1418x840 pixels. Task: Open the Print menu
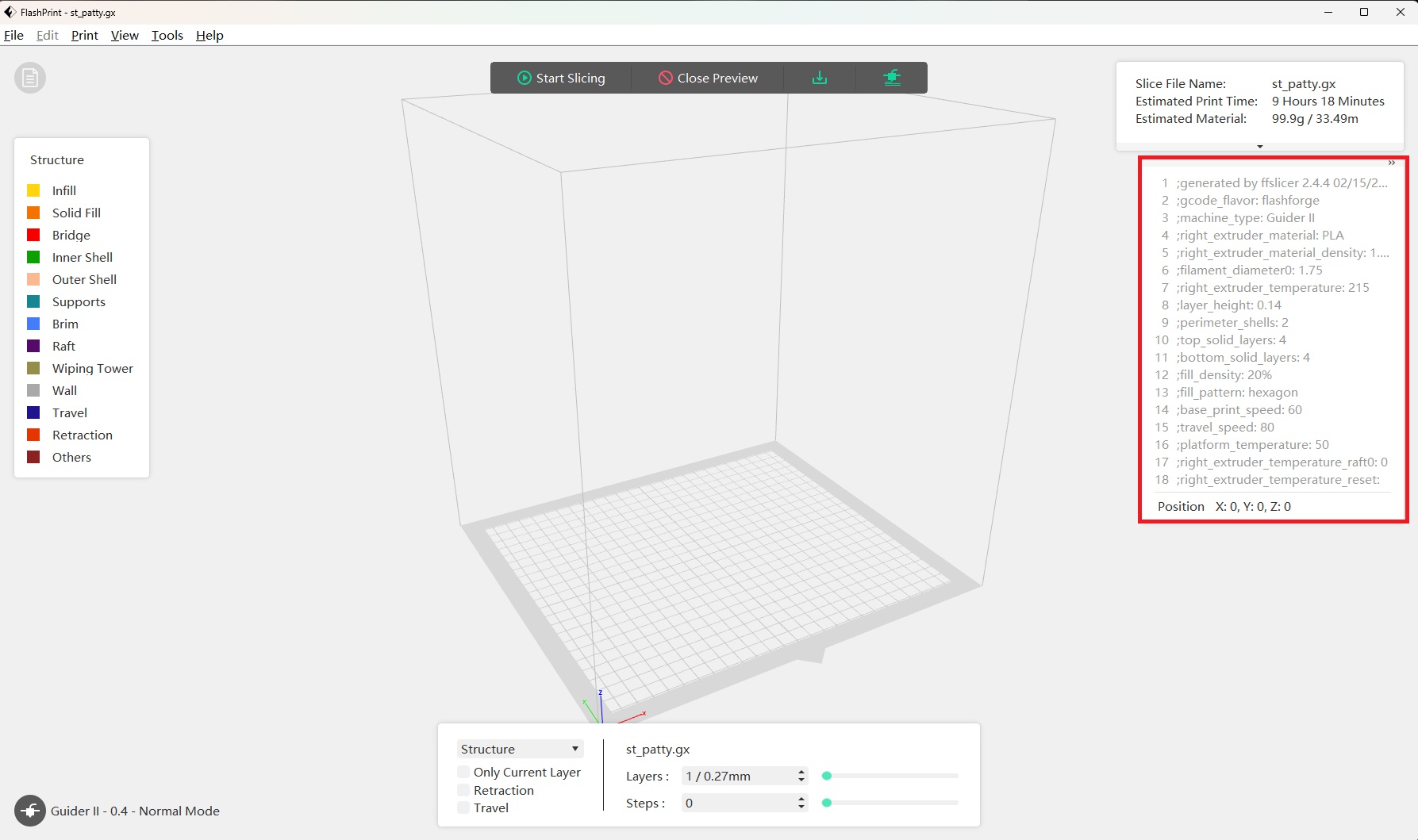(84, 35)
